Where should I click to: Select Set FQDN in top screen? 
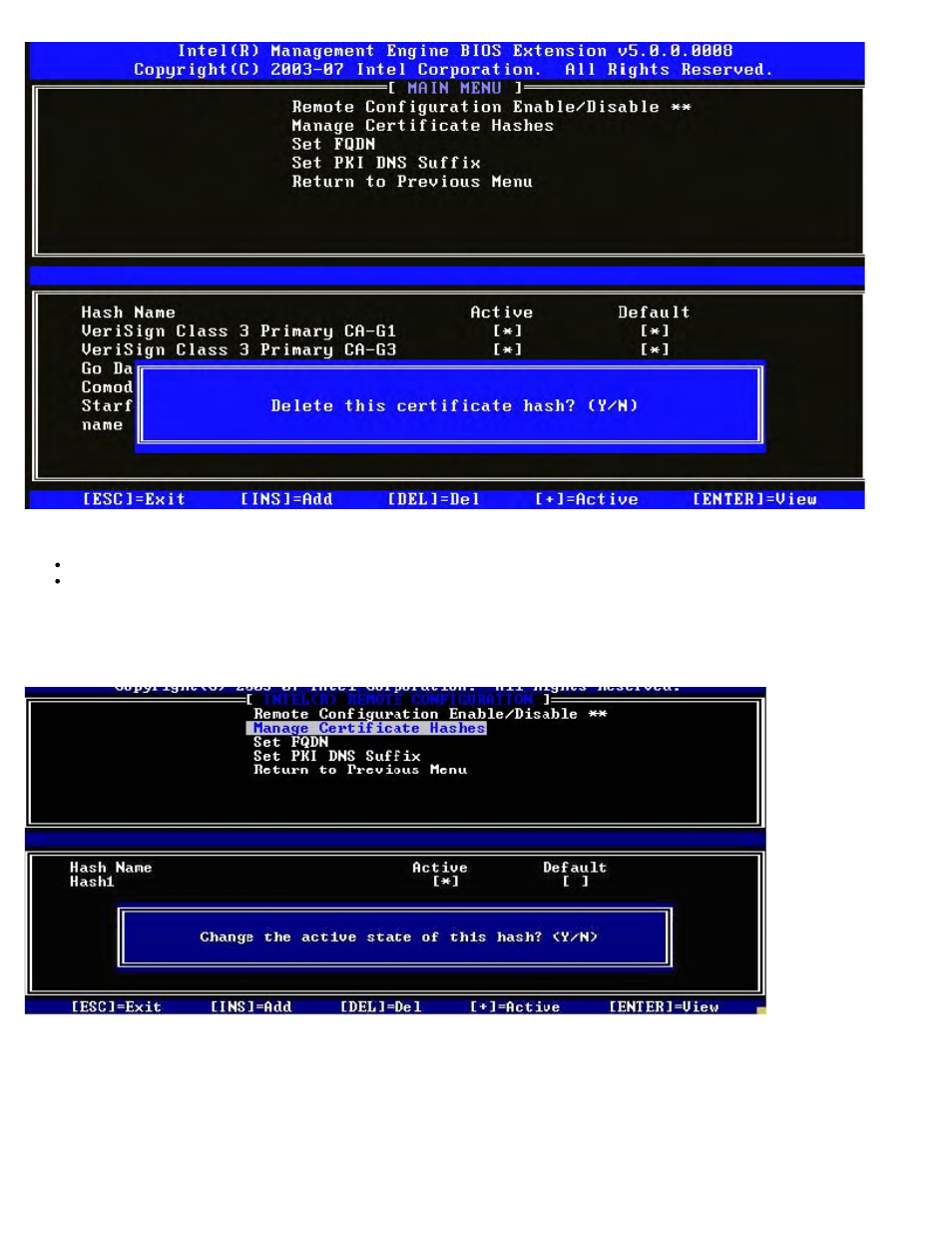(x=333, y=144)
